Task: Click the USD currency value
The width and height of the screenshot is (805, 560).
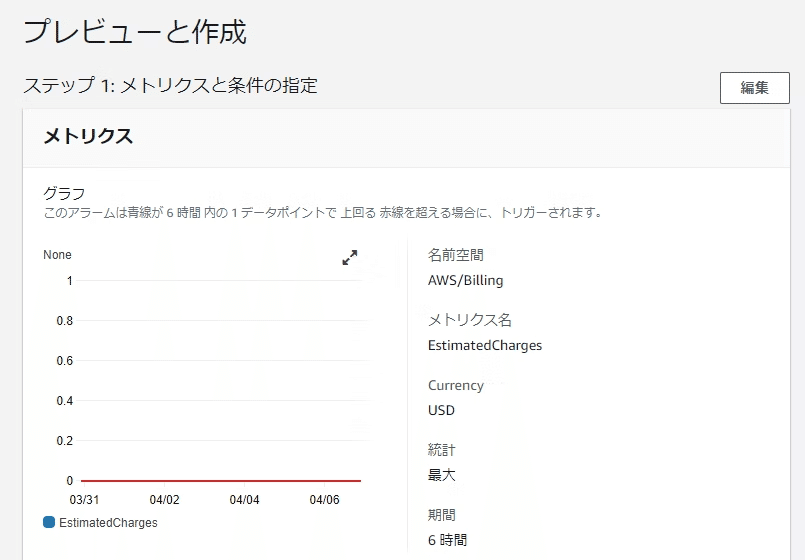Action: [x=442, y=410]
